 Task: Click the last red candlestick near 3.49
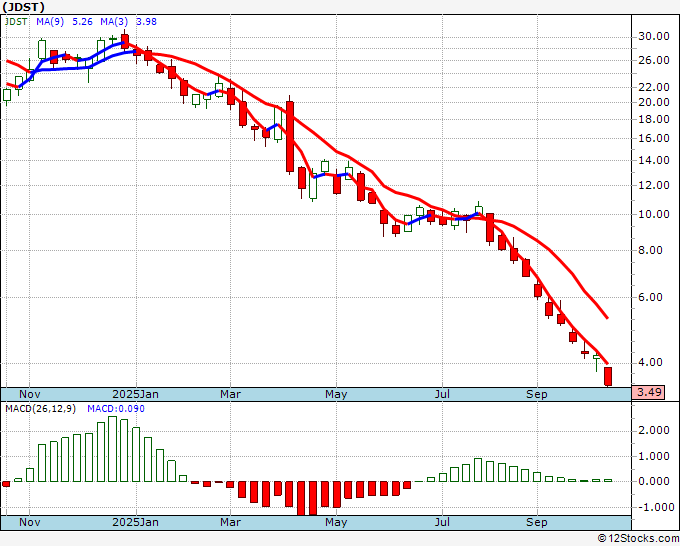[x=608, y=376]
